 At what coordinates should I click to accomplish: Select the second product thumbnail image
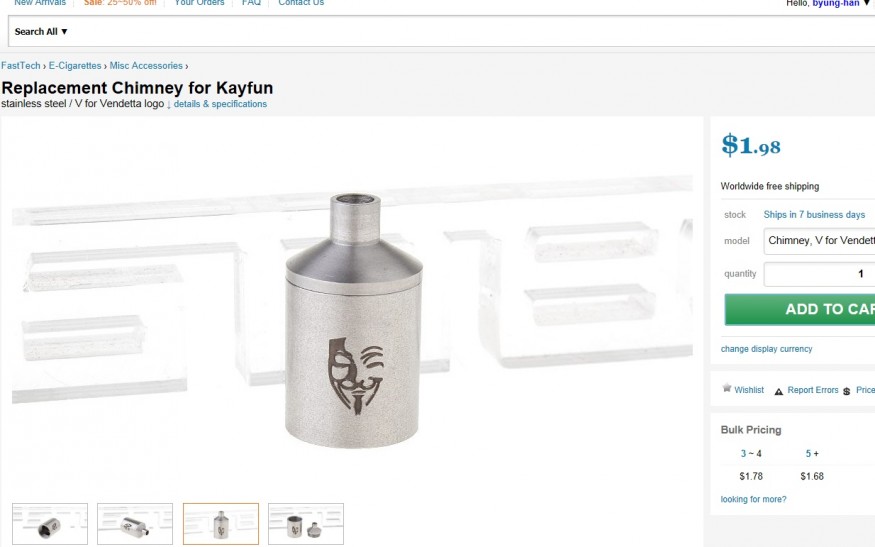coord(135,524)
